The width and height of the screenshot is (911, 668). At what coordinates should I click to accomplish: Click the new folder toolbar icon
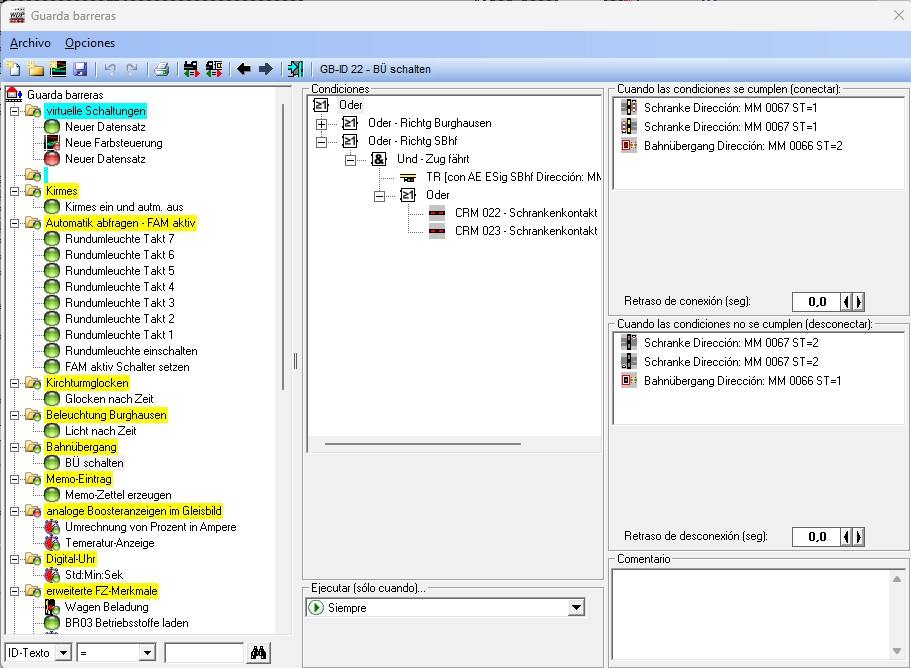point(35,69)
